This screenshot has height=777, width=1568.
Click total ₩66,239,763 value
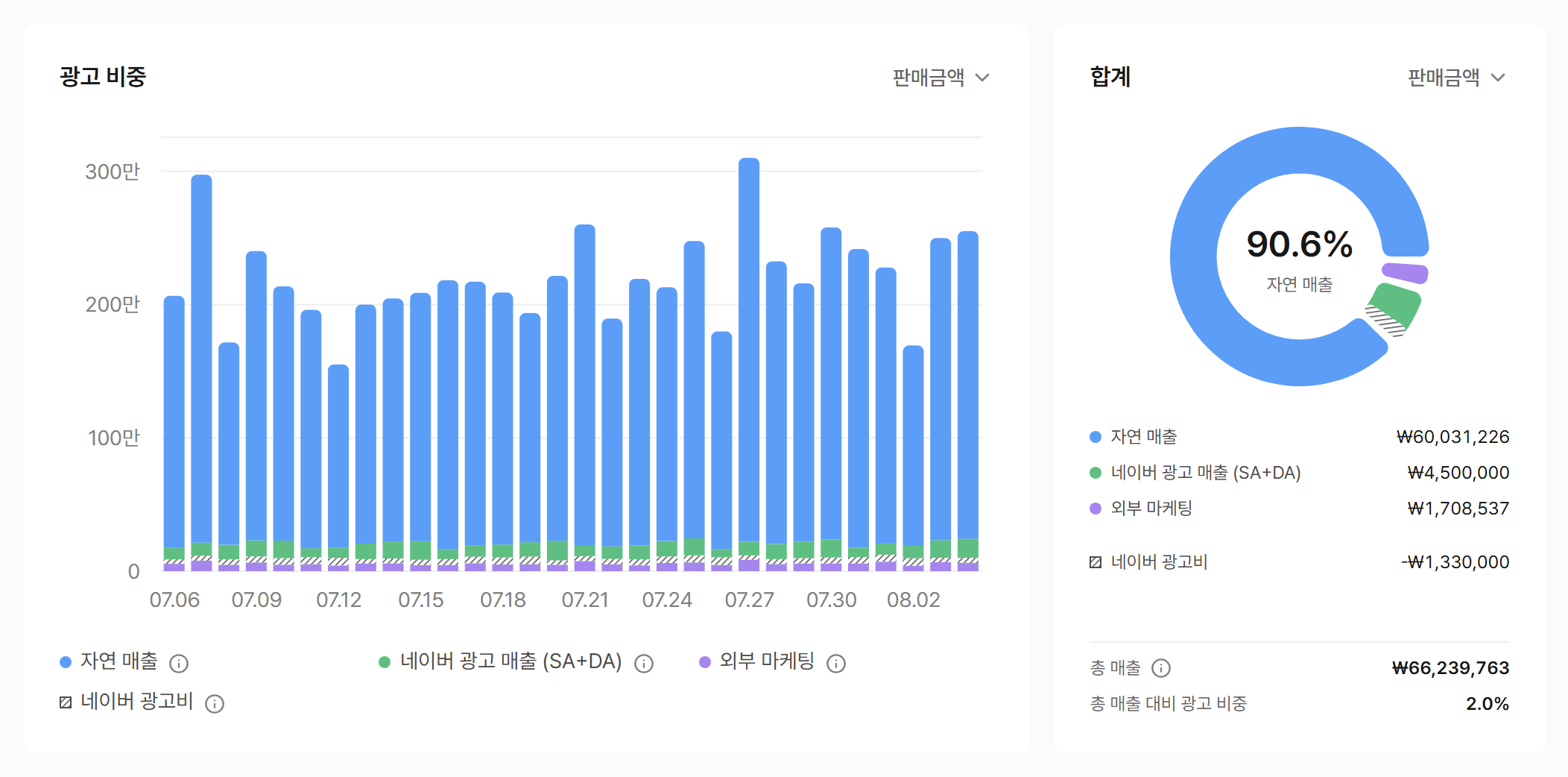(x=1450, y=668)
